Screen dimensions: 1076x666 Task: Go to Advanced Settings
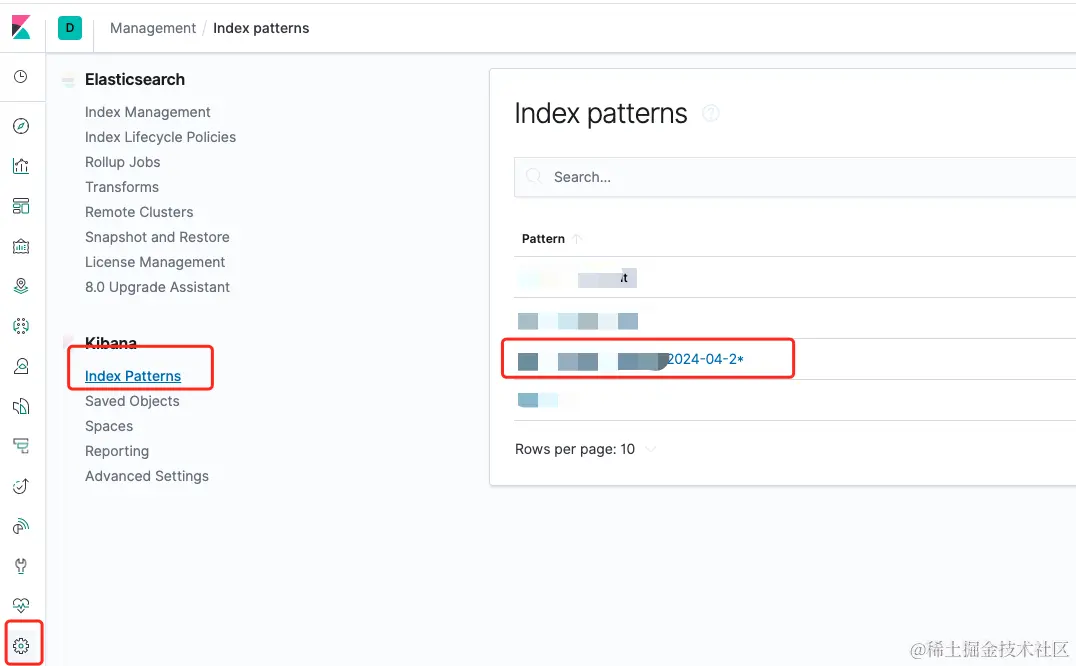tap(147, 476)
